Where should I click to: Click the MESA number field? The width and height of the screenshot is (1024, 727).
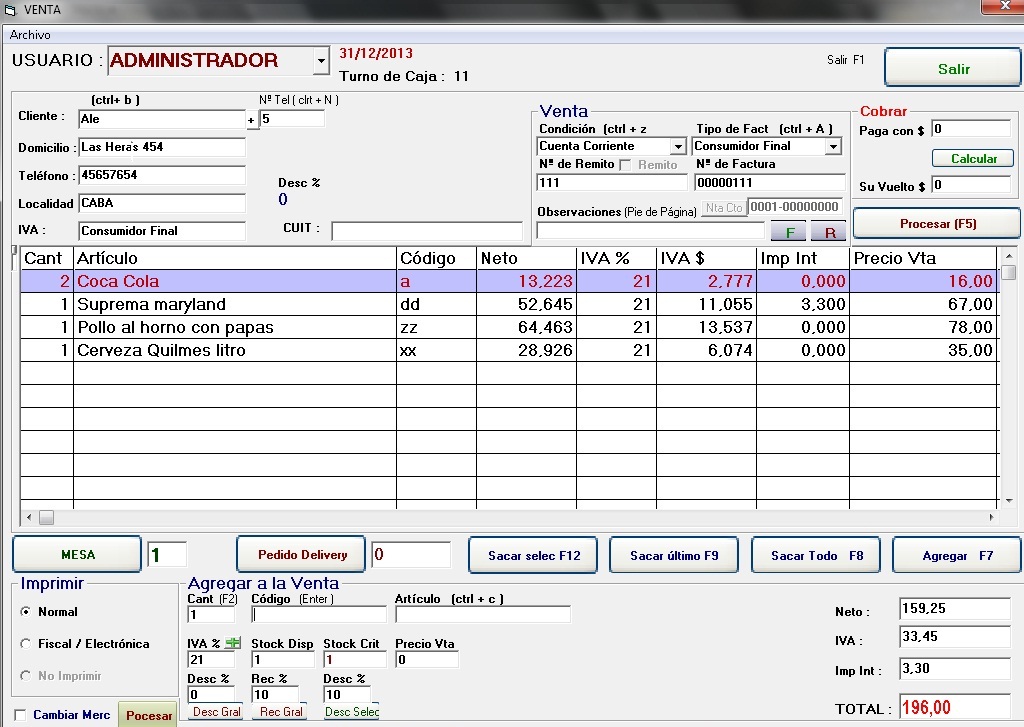tap(167, 555)
